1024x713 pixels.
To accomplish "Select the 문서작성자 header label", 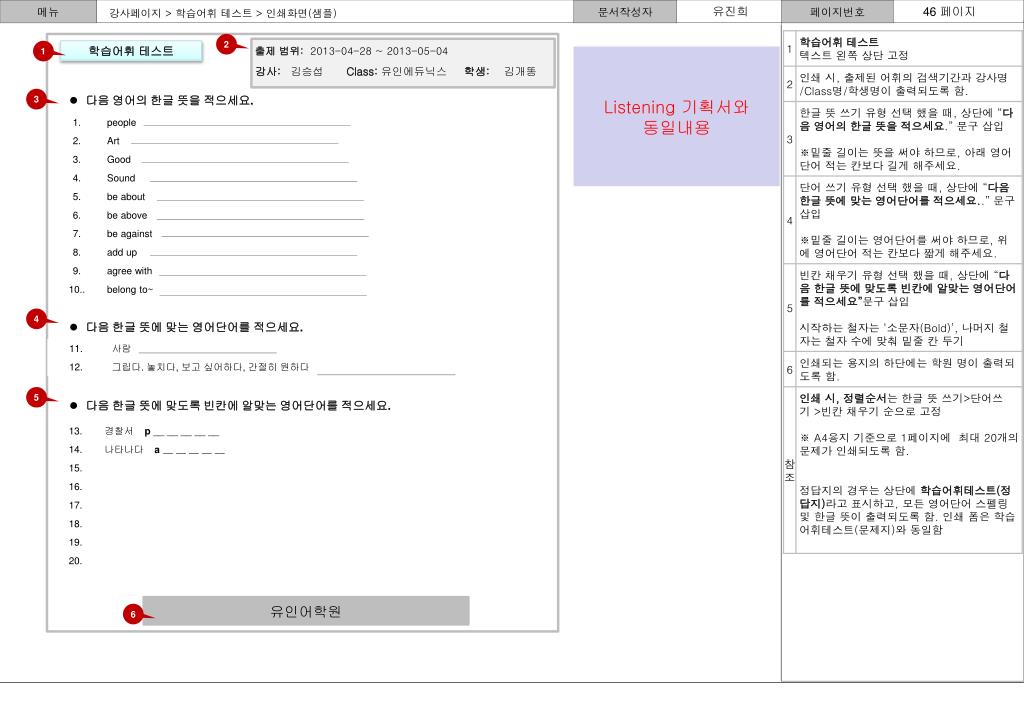I will point(625,12).
